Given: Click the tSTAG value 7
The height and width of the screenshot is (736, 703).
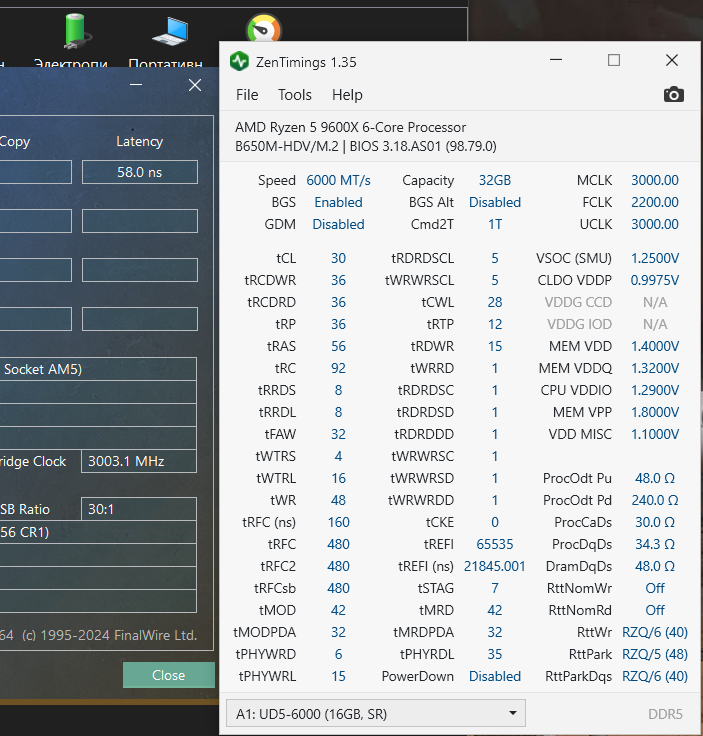Looking at the screenshot, I should click(x=495, y=588).
